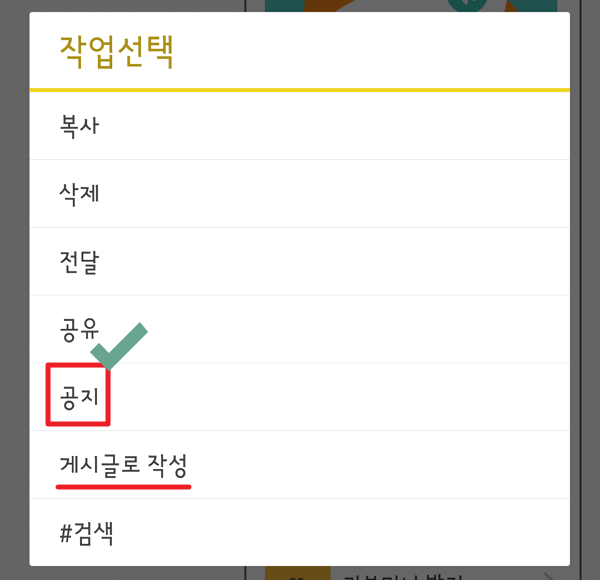Viewport: 600px width, 580px height.
Task: Open the chevron arrow at bottom right
Action: point(549,576)
